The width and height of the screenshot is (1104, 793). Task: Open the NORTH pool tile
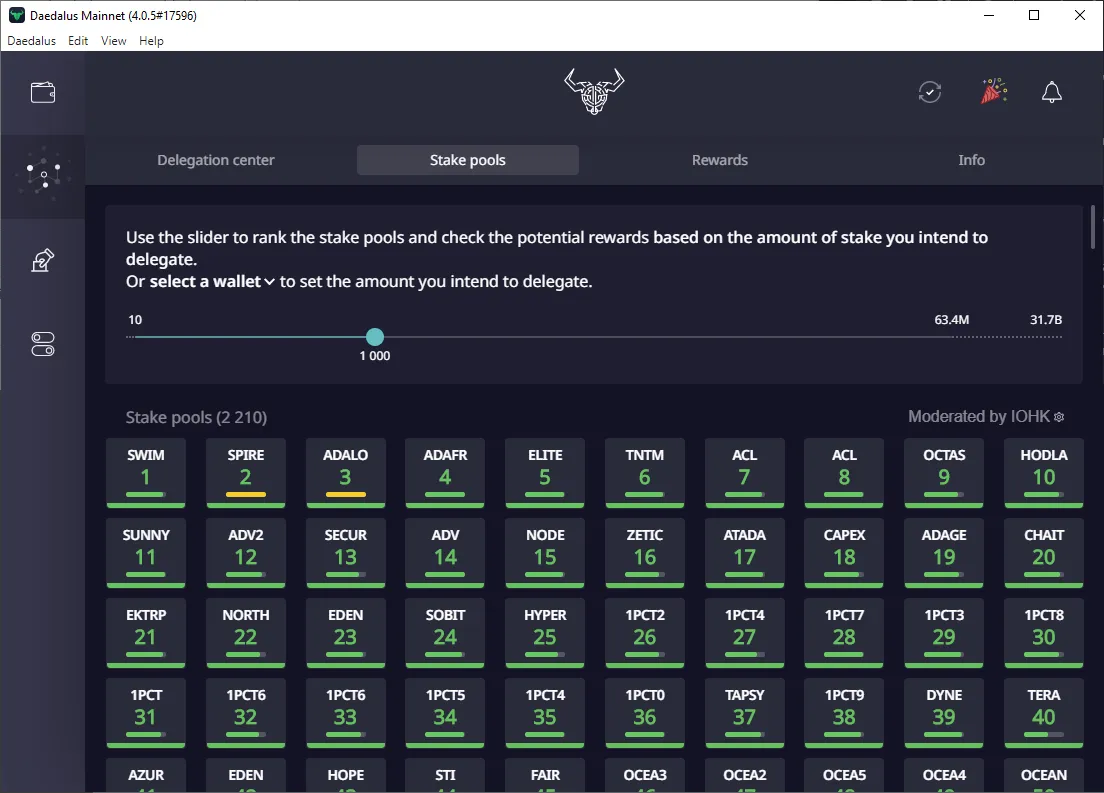(246, 632)
